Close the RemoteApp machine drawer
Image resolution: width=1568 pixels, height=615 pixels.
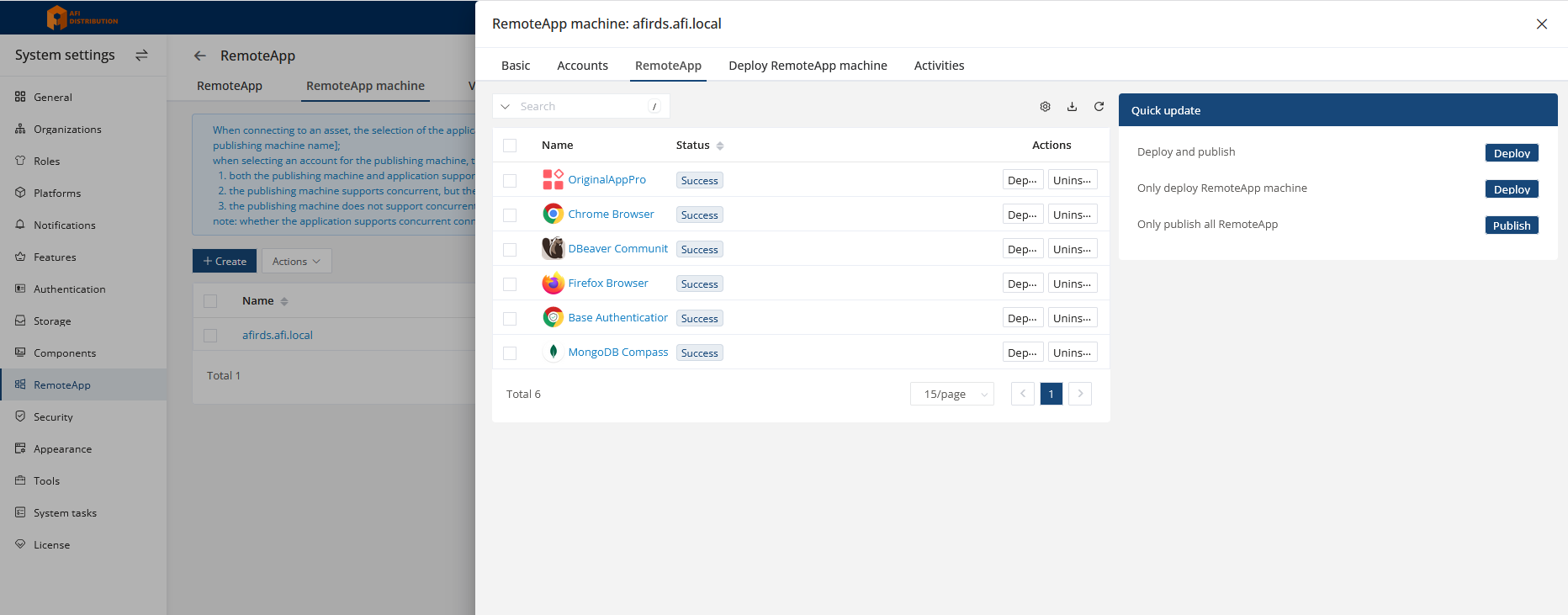[x=1541, y=24]
